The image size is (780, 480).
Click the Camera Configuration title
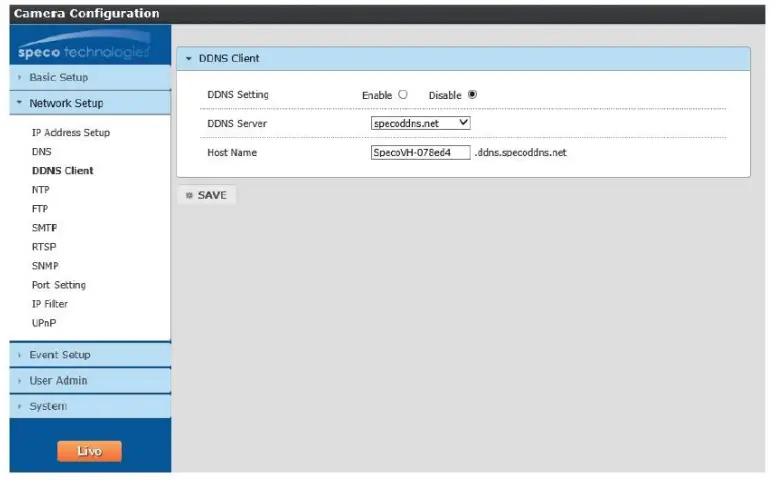click(87, 13)
